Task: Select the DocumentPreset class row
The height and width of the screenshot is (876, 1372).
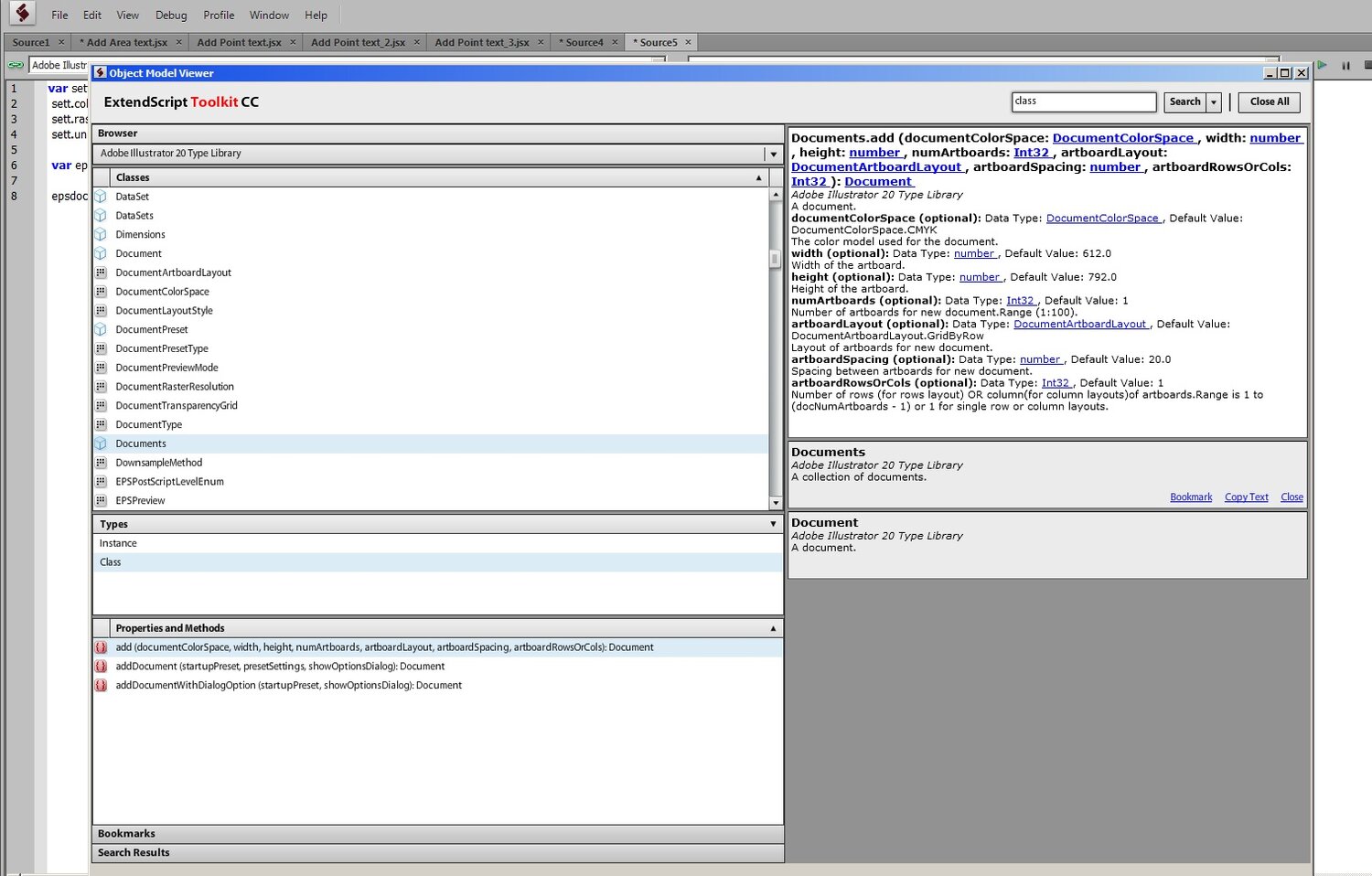Action: (431, 329)
